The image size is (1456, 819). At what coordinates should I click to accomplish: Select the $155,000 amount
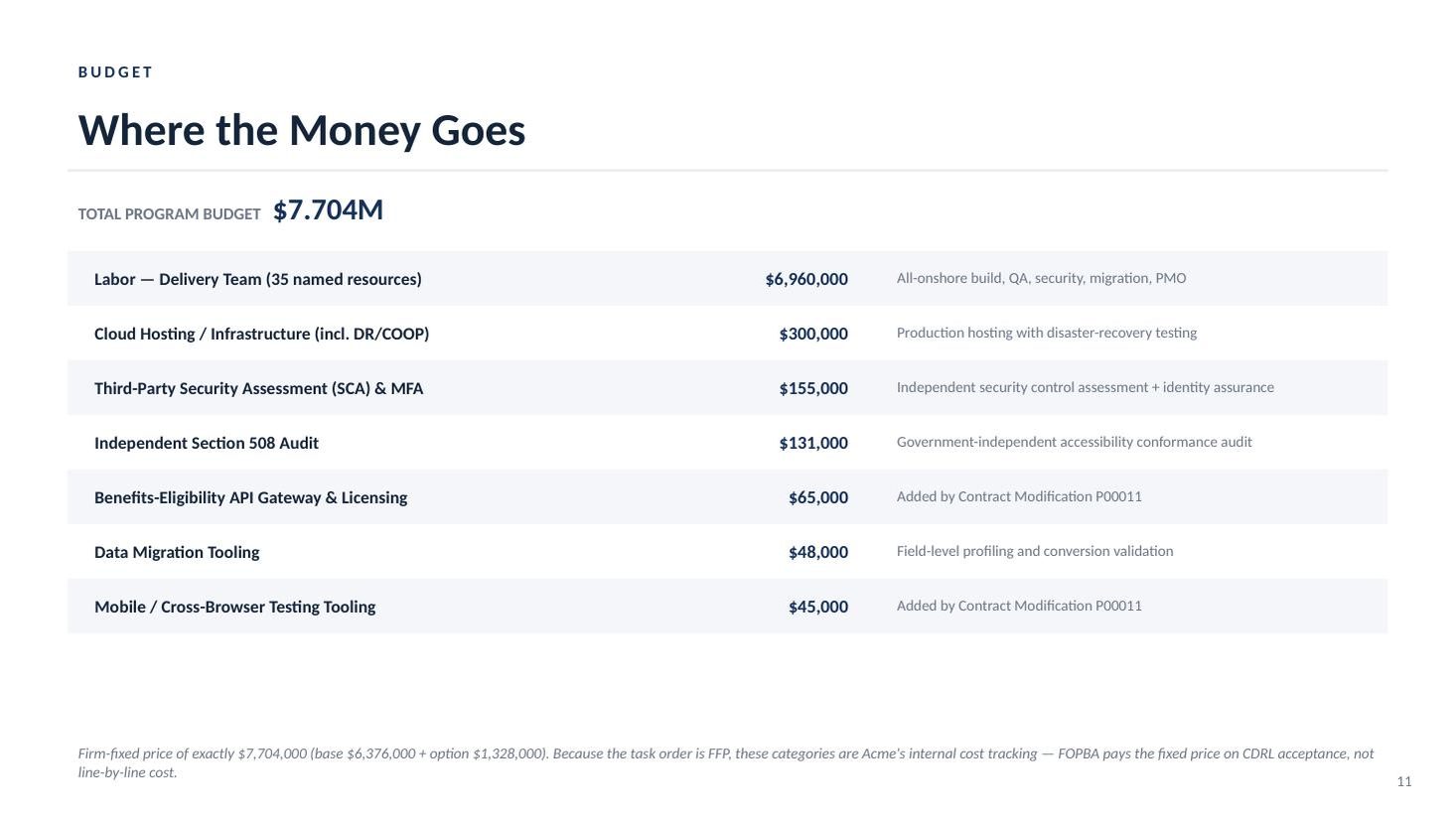coord(813,389)
